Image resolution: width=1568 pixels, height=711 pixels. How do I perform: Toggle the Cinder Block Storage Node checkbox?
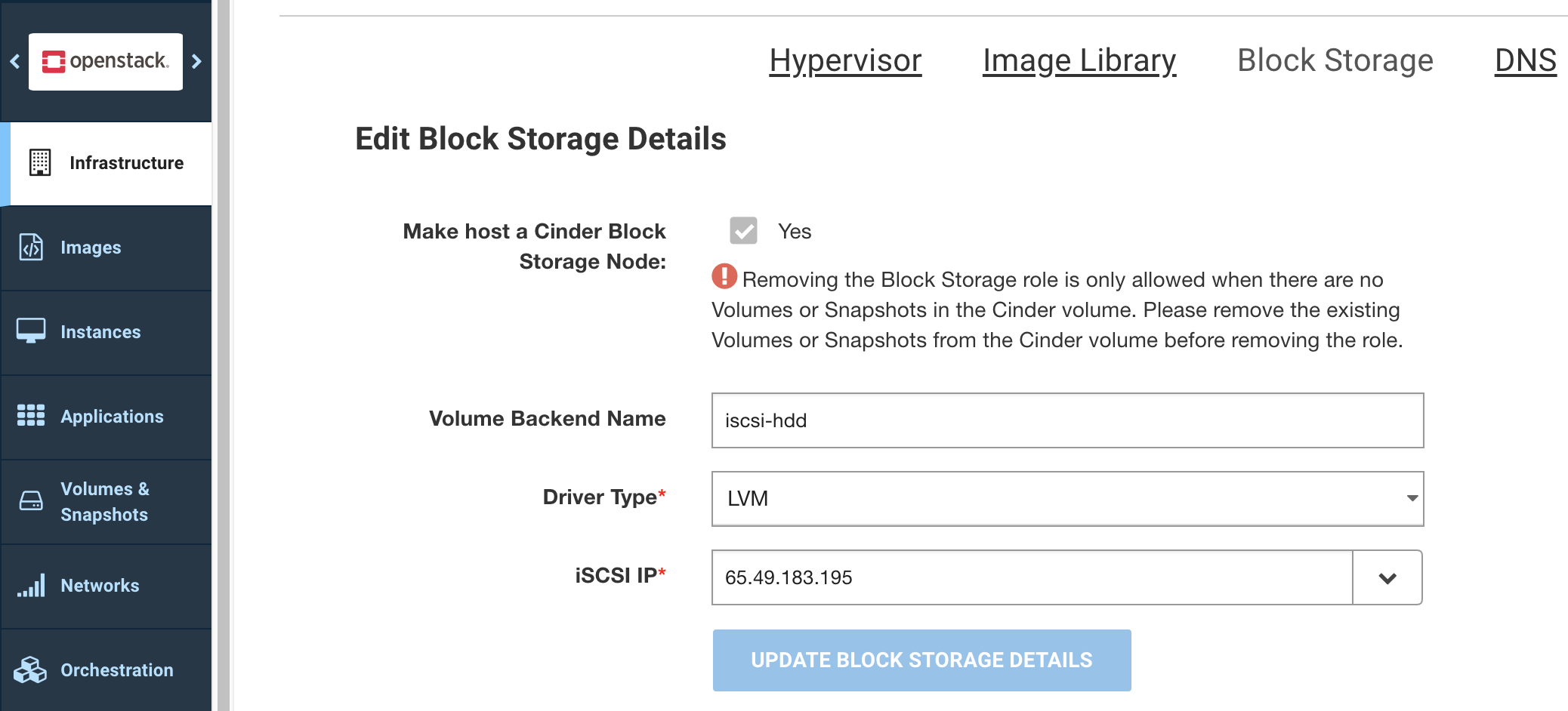click(x=743, y=231)
